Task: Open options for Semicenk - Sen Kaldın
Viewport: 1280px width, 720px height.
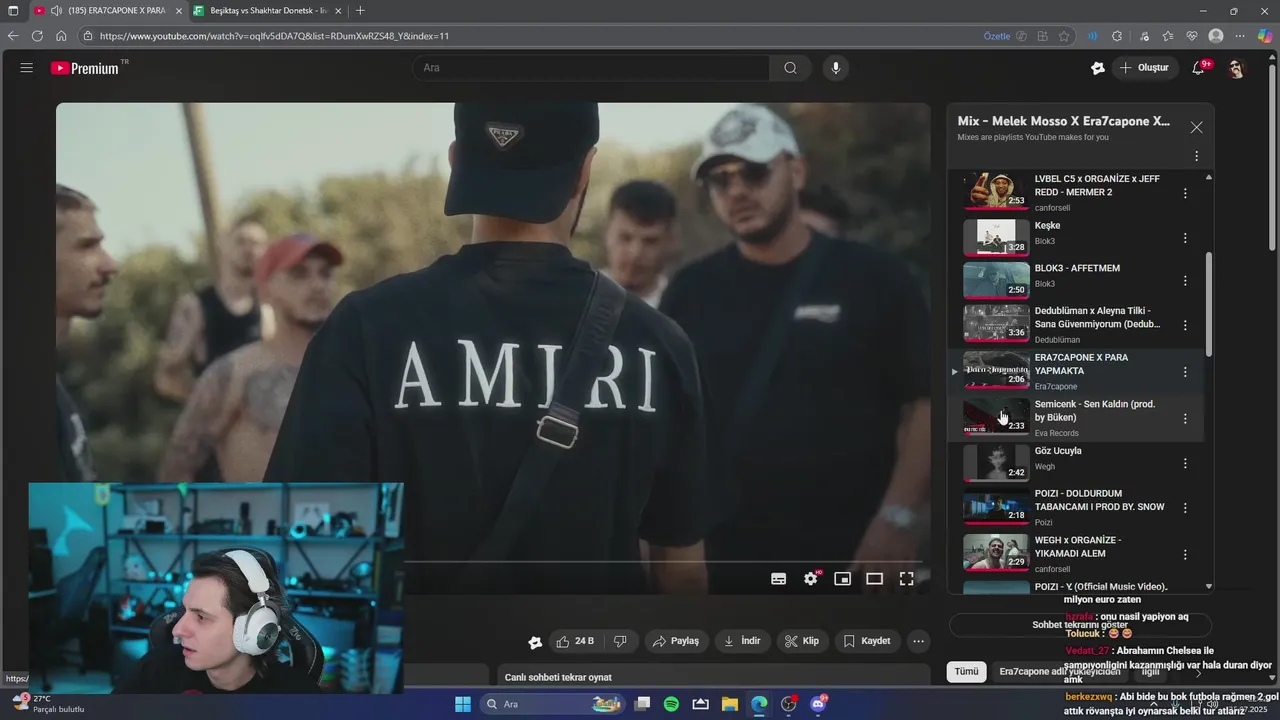Action: coord(1185,419)
